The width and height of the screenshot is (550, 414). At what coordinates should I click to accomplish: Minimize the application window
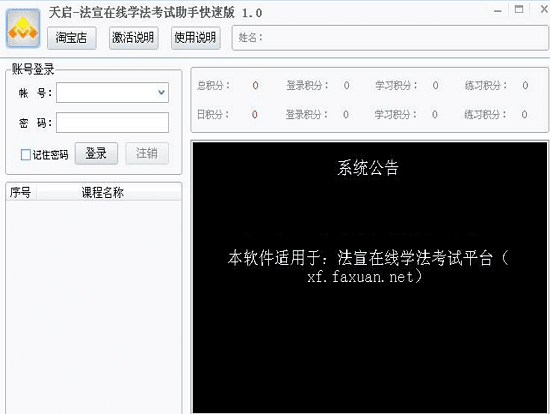click(x=497, y=10)
